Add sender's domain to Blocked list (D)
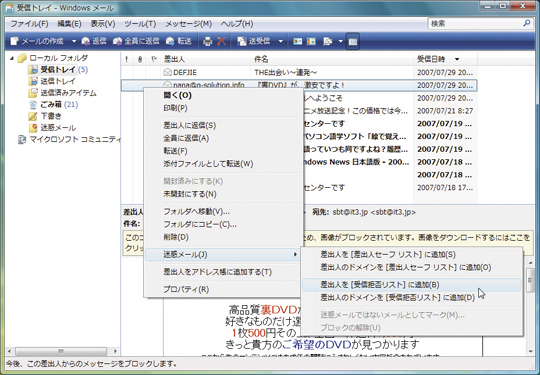 pyautogui.click(x=412, y=298)
